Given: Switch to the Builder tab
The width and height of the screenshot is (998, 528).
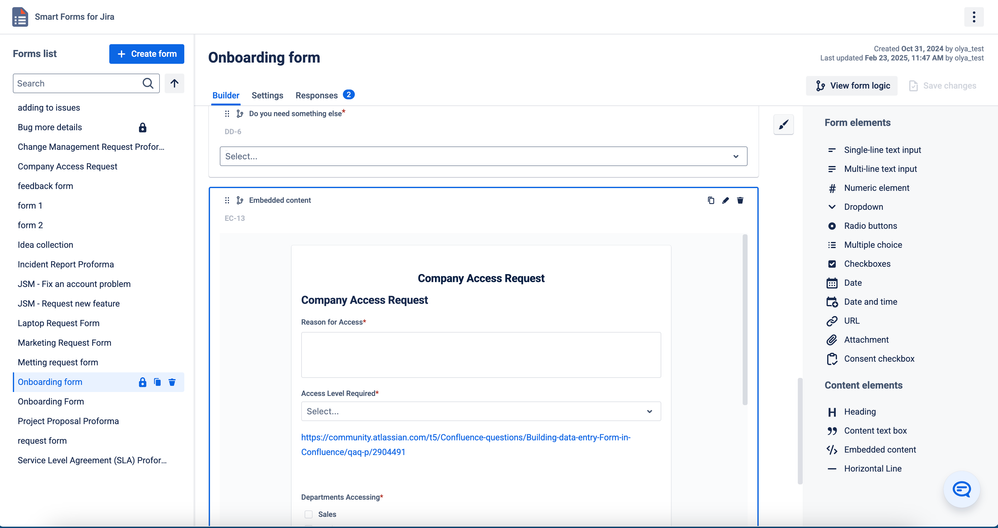Looking at the screenshot, I should coord(226,95).
